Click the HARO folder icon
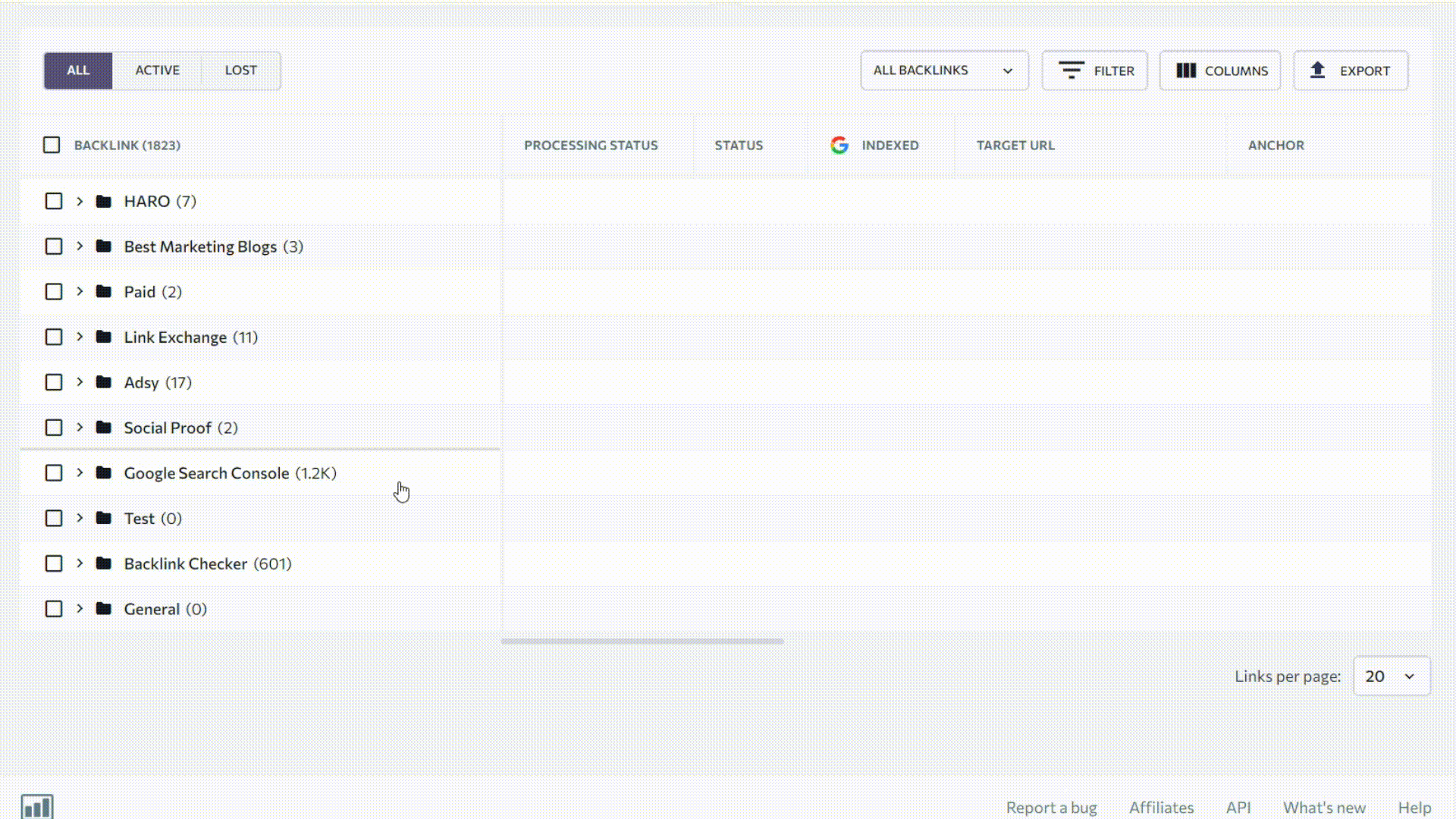 click(104, 201)
